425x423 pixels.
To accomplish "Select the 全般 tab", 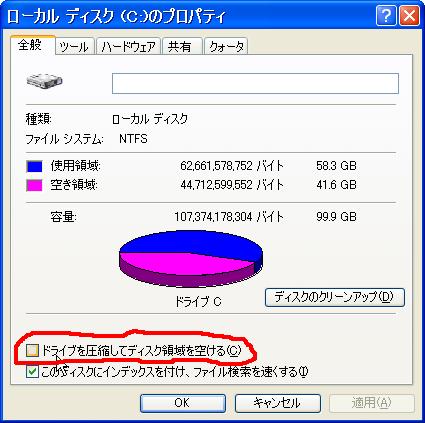I will click(32, 45).
